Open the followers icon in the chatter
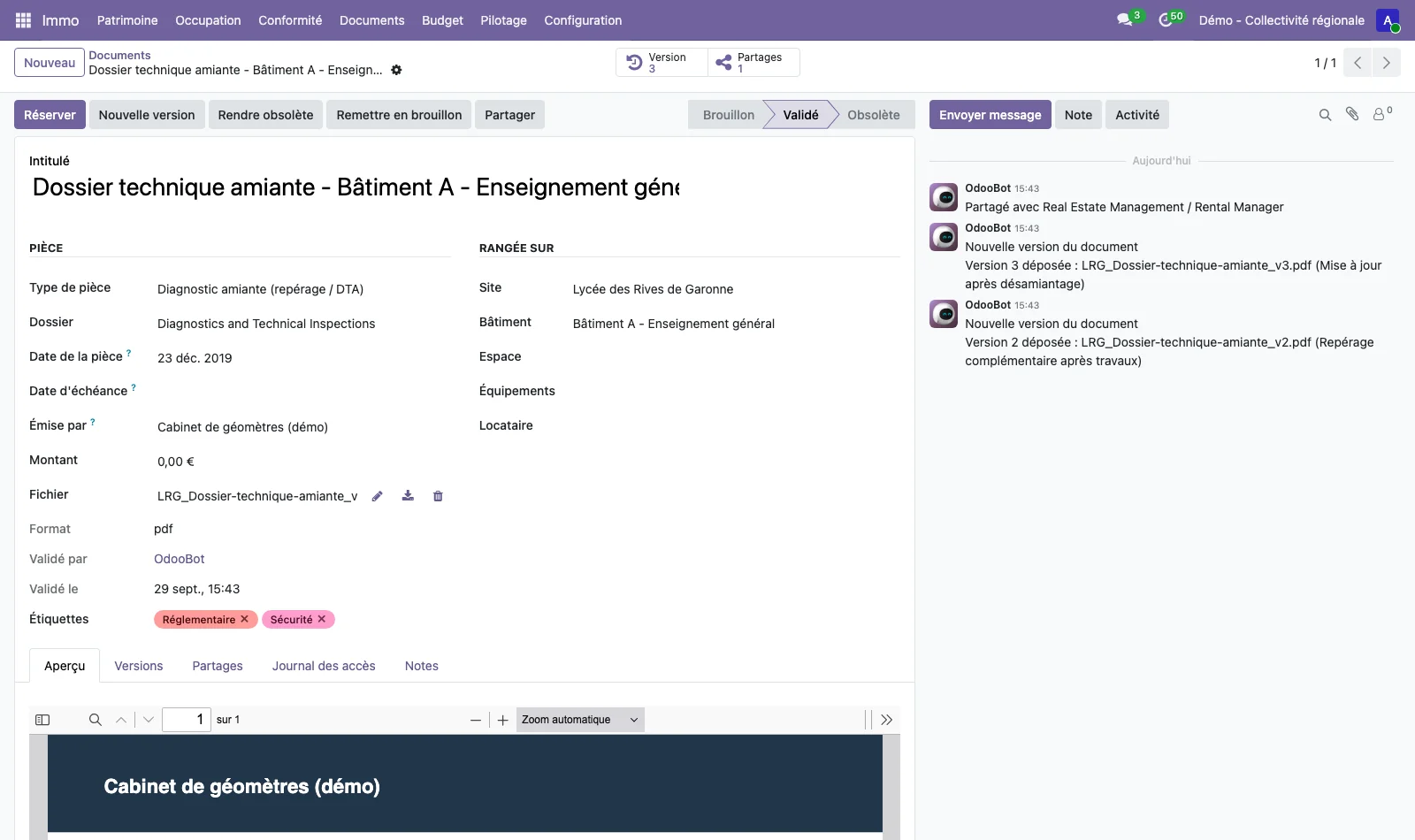Viewport: 1415px width, 840px height. click(x=1381, y=114)
